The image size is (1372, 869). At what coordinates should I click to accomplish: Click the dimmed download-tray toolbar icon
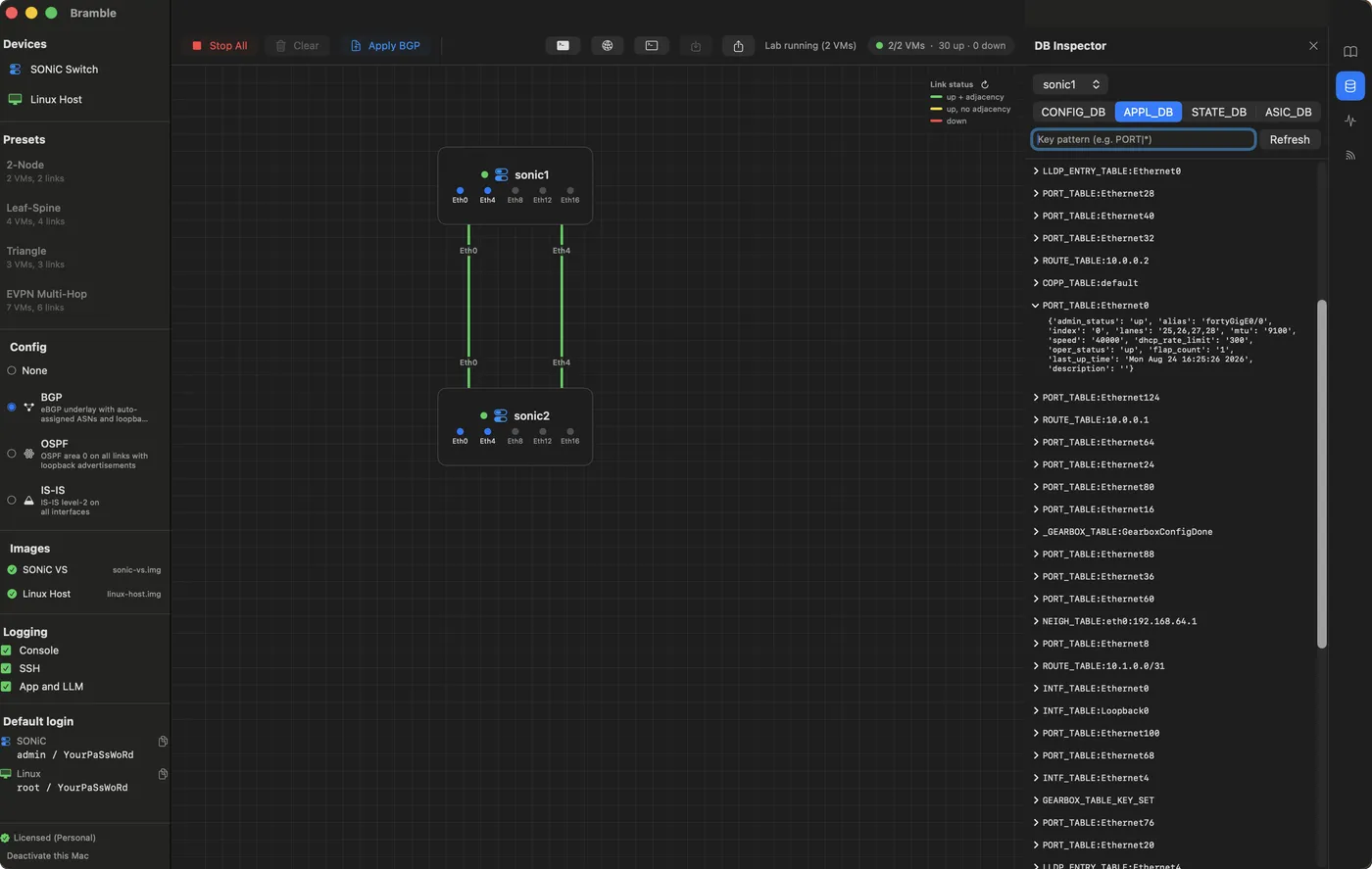(696, 46)
